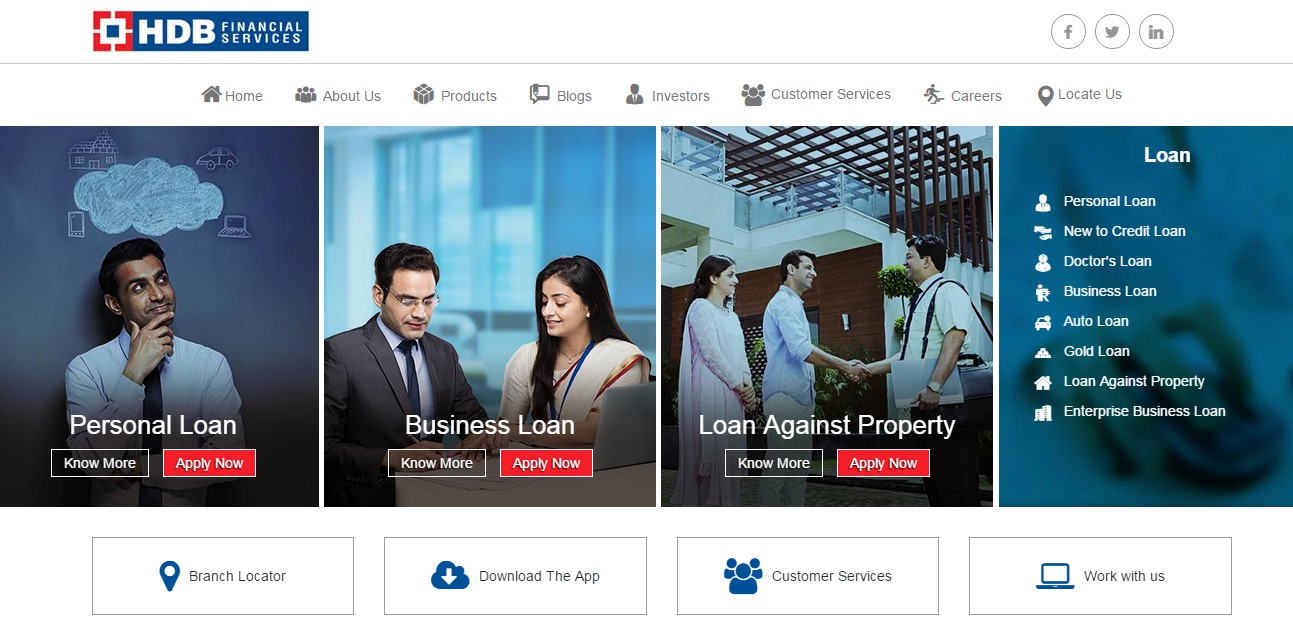
Task: Click the Work with us laptop icon
Action: [x=1055, y=576]
